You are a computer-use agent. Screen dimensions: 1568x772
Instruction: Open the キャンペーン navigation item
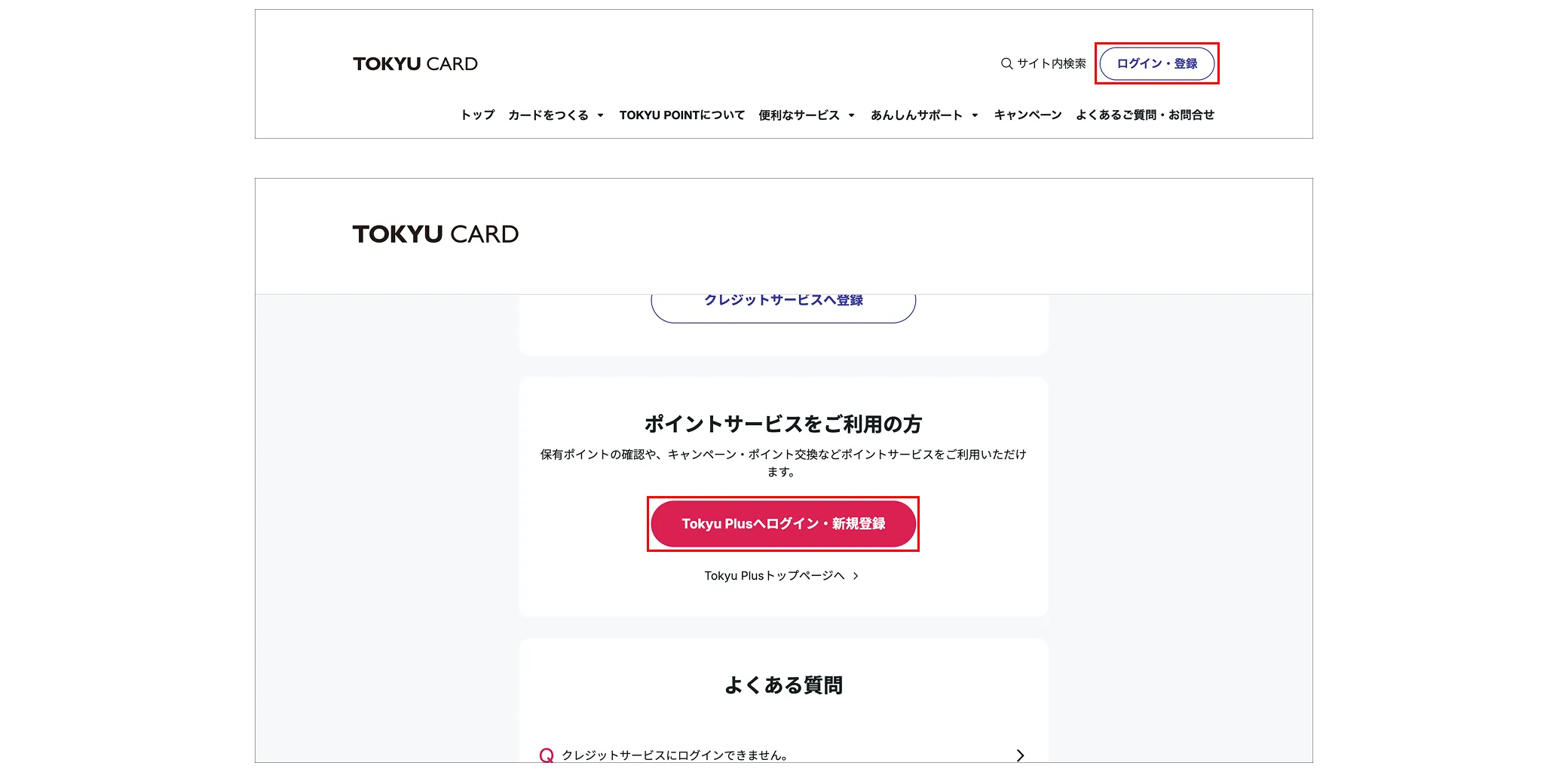[x=1026, y=115]
